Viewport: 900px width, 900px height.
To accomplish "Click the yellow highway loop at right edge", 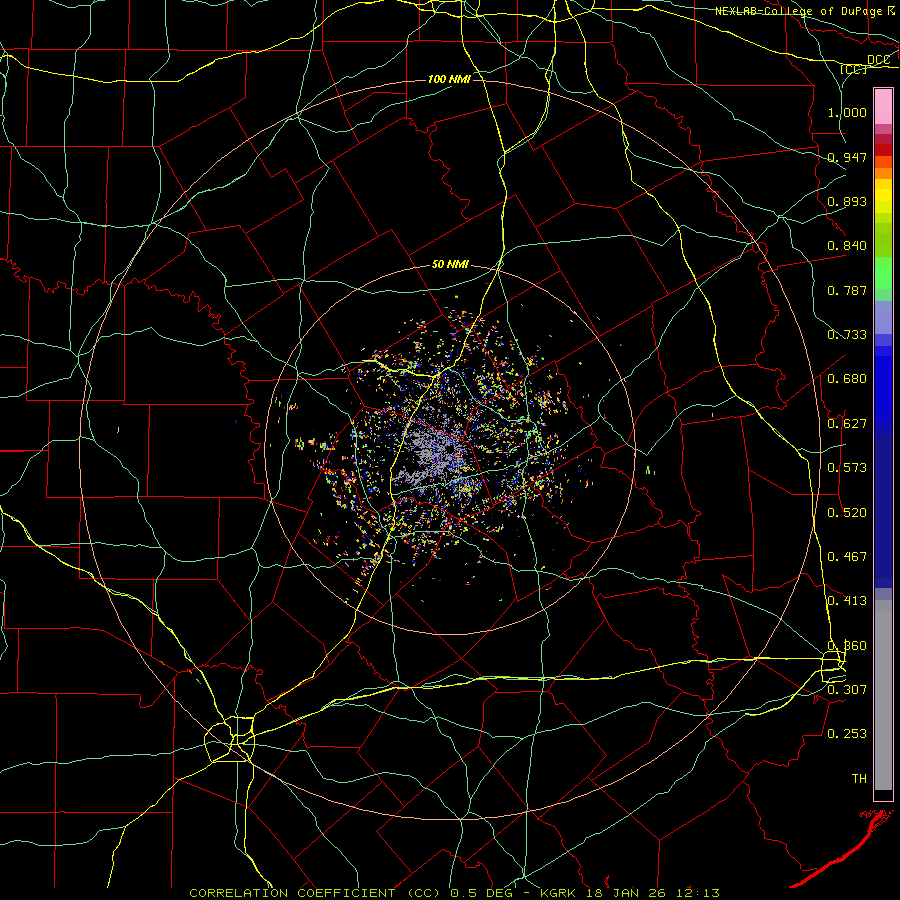I will click(833, 666).
